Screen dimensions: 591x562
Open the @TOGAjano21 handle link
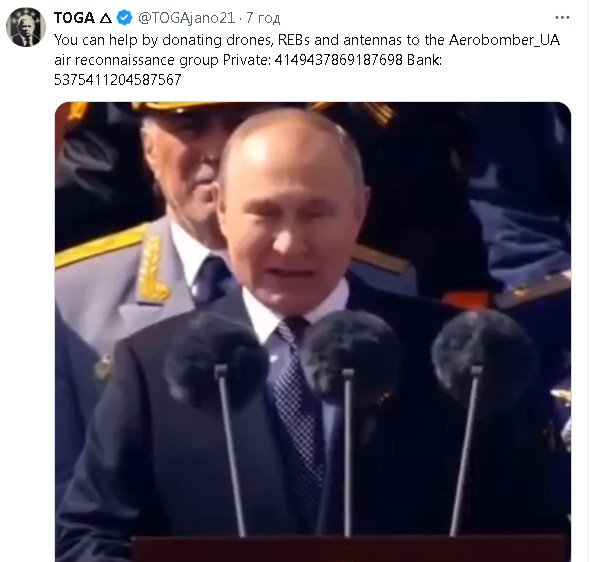point(187,18)
